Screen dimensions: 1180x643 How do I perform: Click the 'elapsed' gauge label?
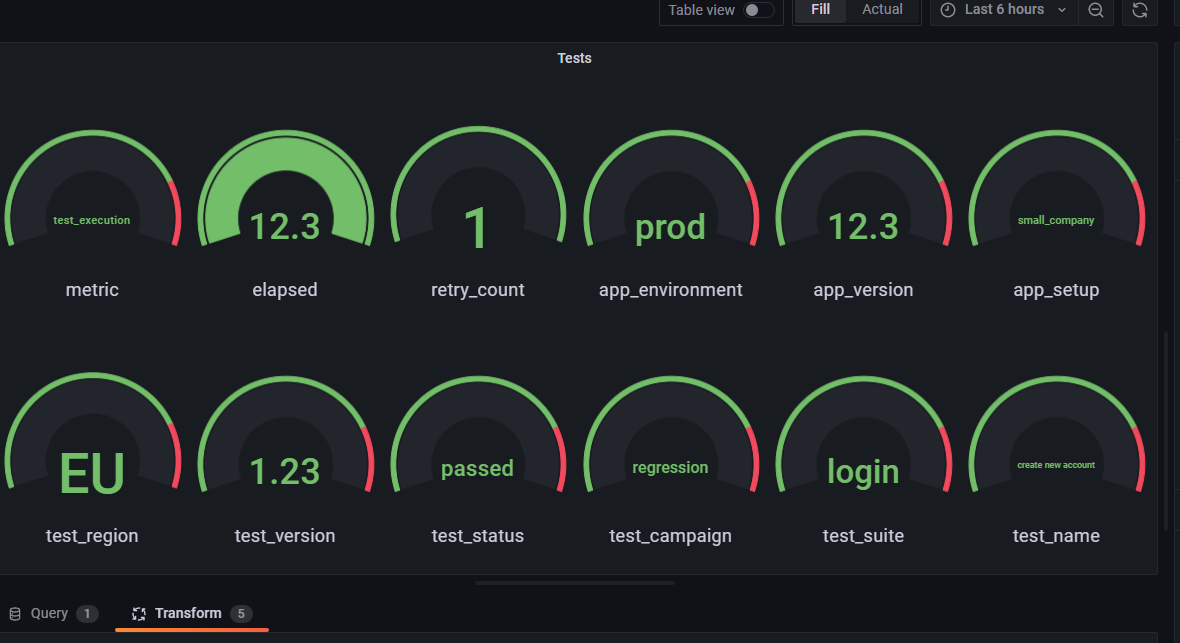[x=285, y=290]
